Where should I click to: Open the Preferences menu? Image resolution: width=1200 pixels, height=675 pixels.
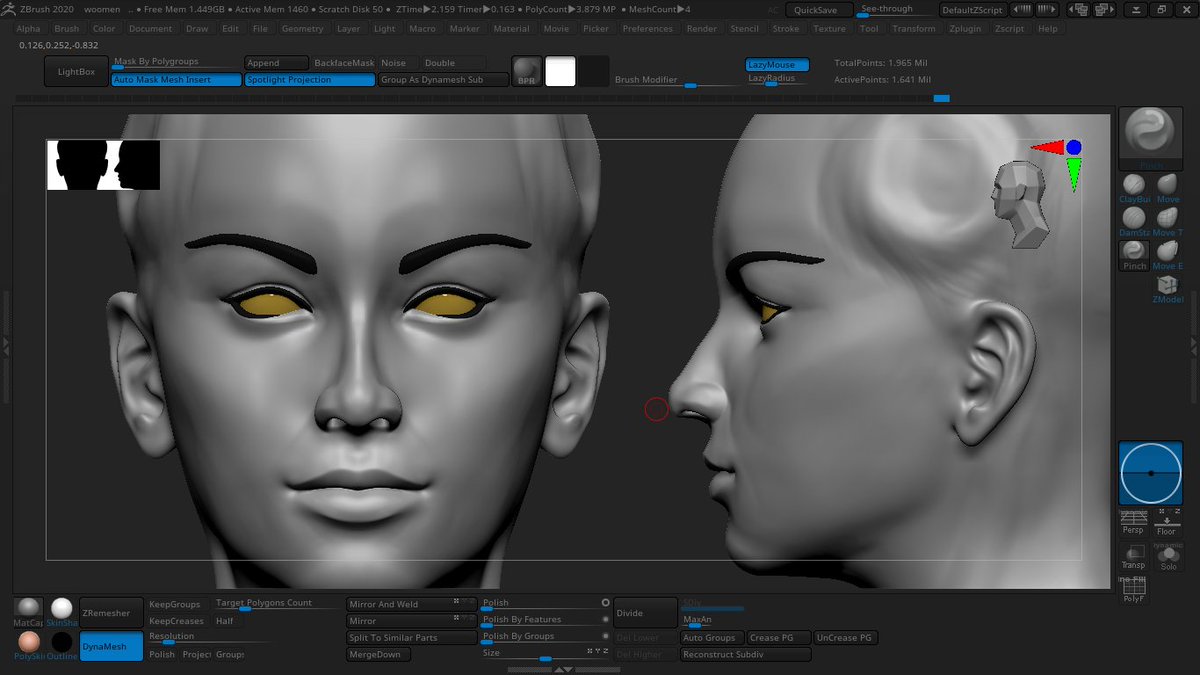point(648,29)
